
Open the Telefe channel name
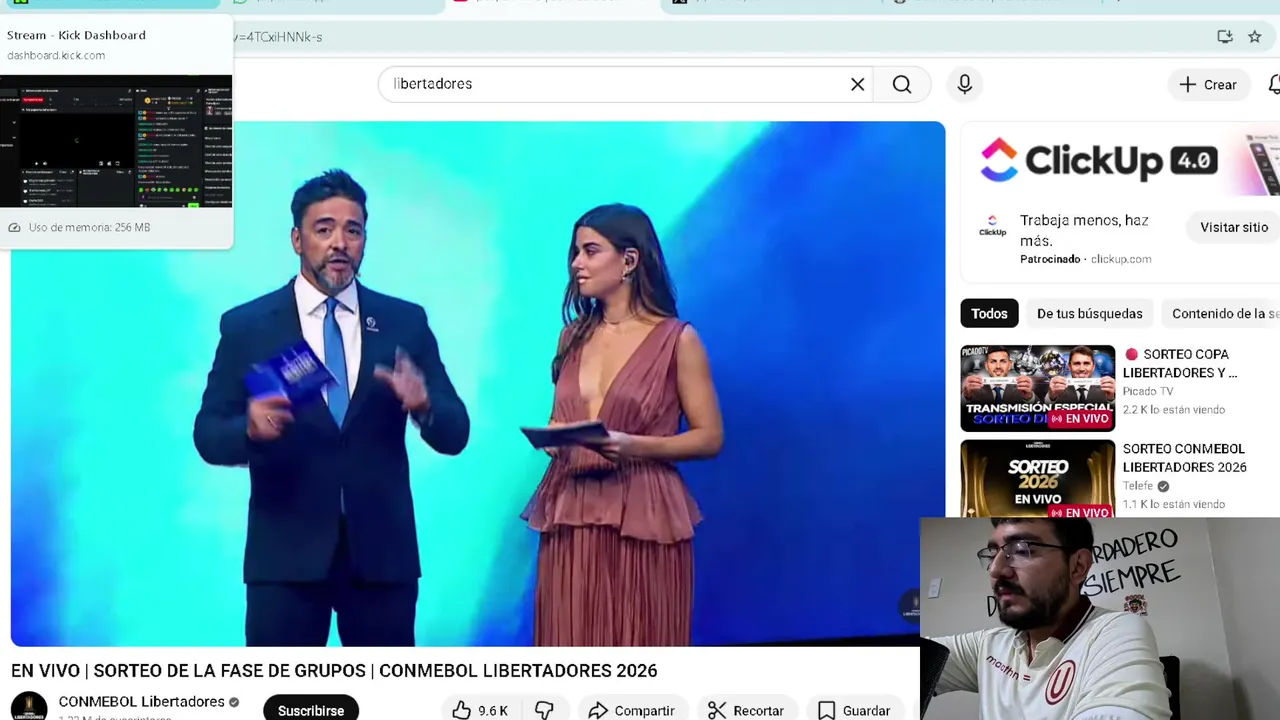(1138, 486)
